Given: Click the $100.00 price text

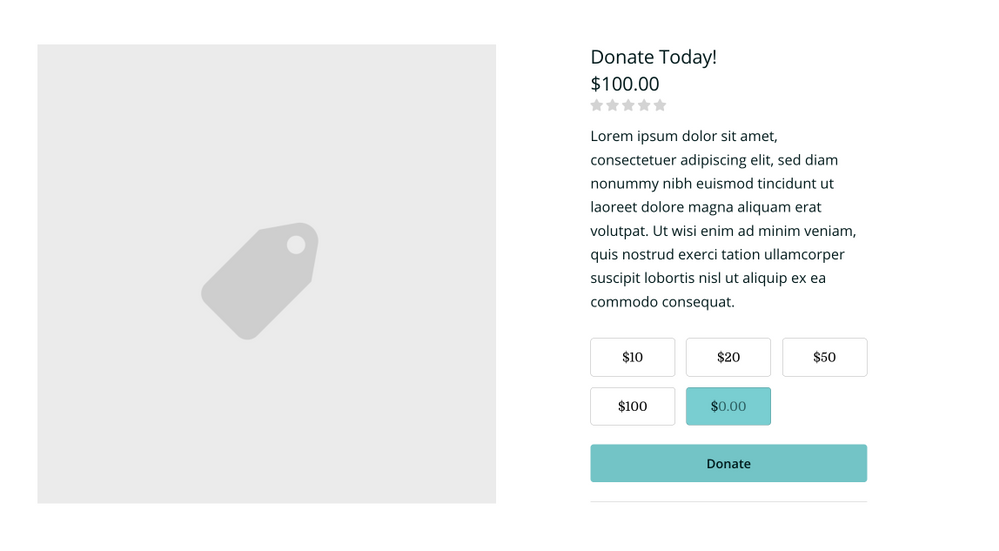Looking at the screenshot, I should 625,84.
